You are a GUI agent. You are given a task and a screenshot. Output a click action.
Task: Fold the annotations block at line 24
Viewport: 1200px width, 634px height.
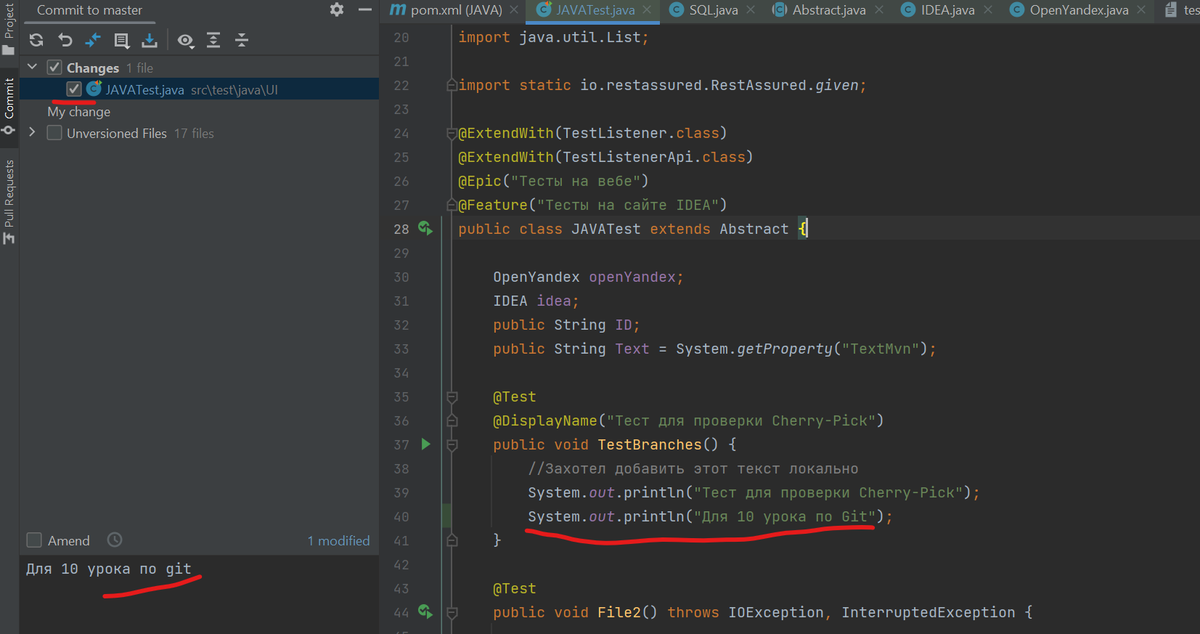452,133
